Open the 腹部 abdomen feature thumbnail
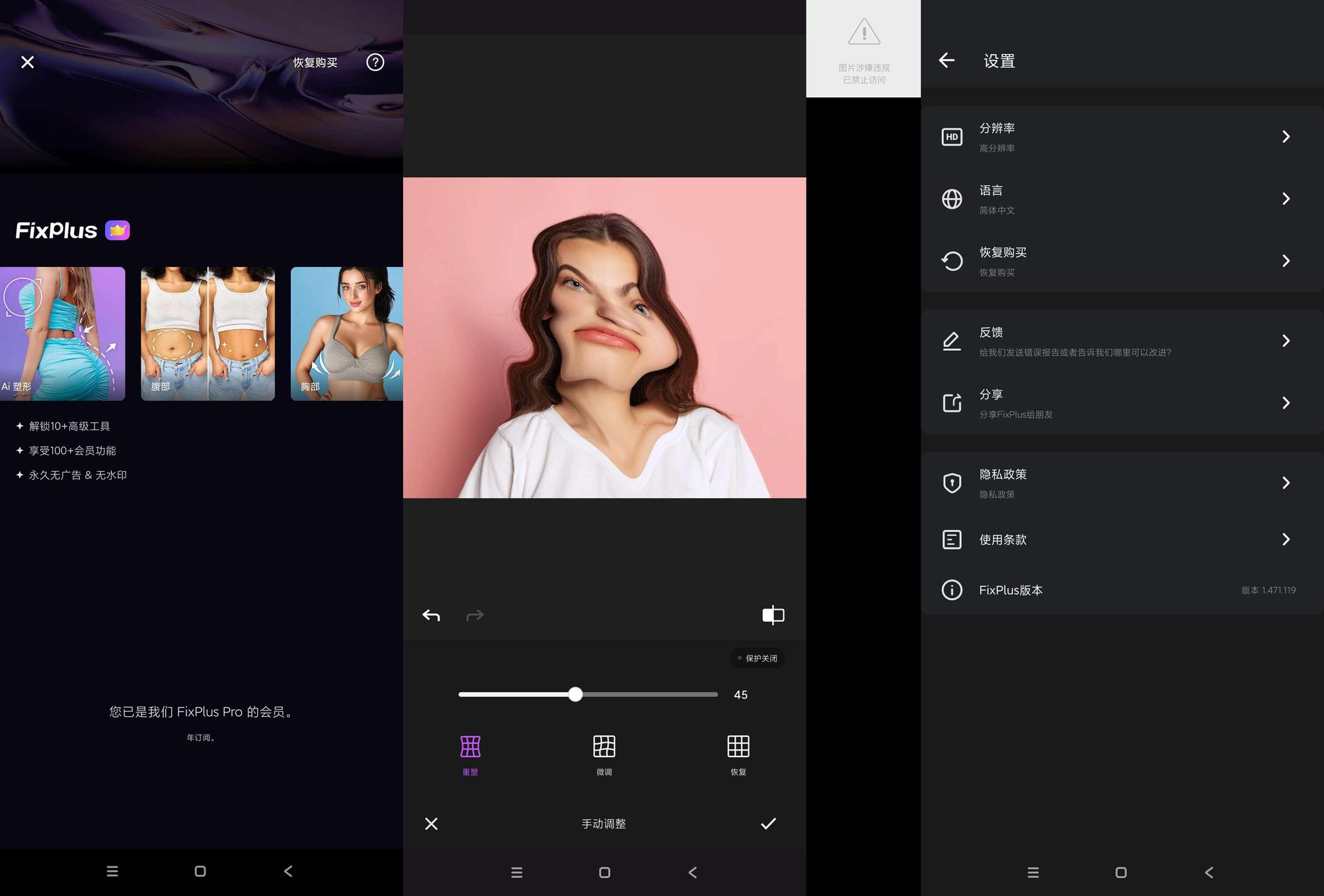The width and height of the screenshot is (1324, 896). 208,334
